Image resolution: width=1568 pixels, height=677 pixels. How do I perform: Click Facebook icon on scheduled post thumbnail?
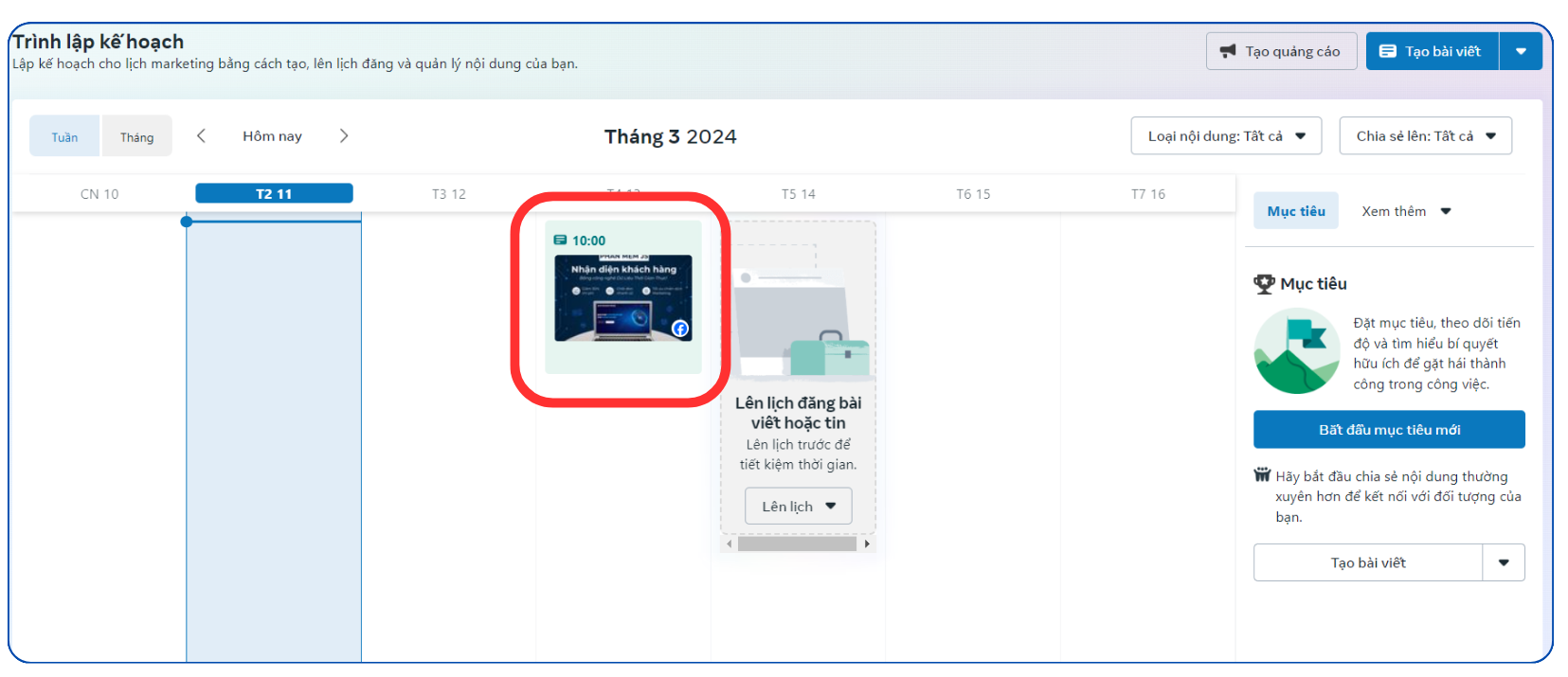[680, 330]
